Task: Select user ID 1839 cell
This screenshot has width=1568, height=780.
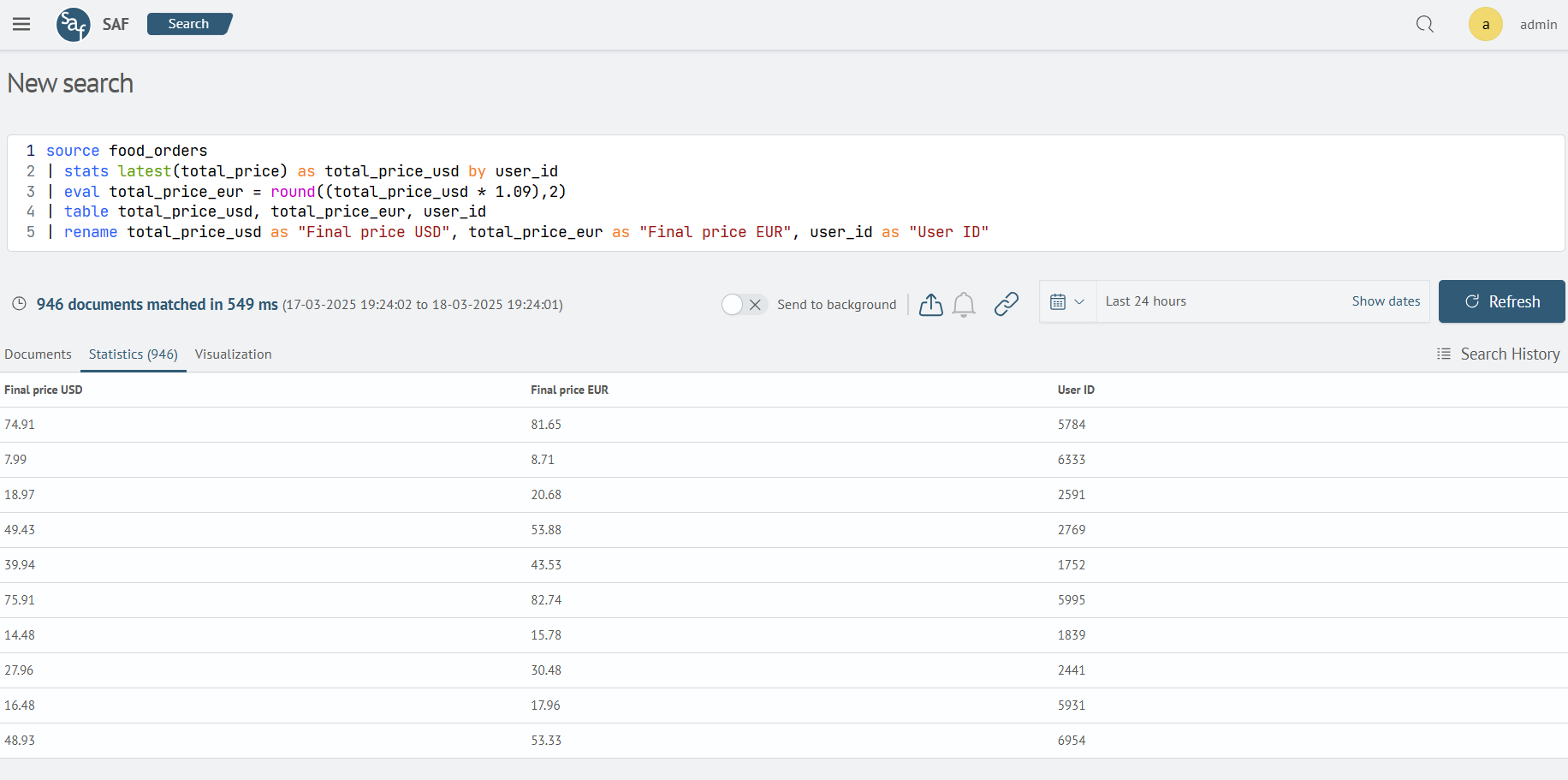Action: (x=1072, y=635)
